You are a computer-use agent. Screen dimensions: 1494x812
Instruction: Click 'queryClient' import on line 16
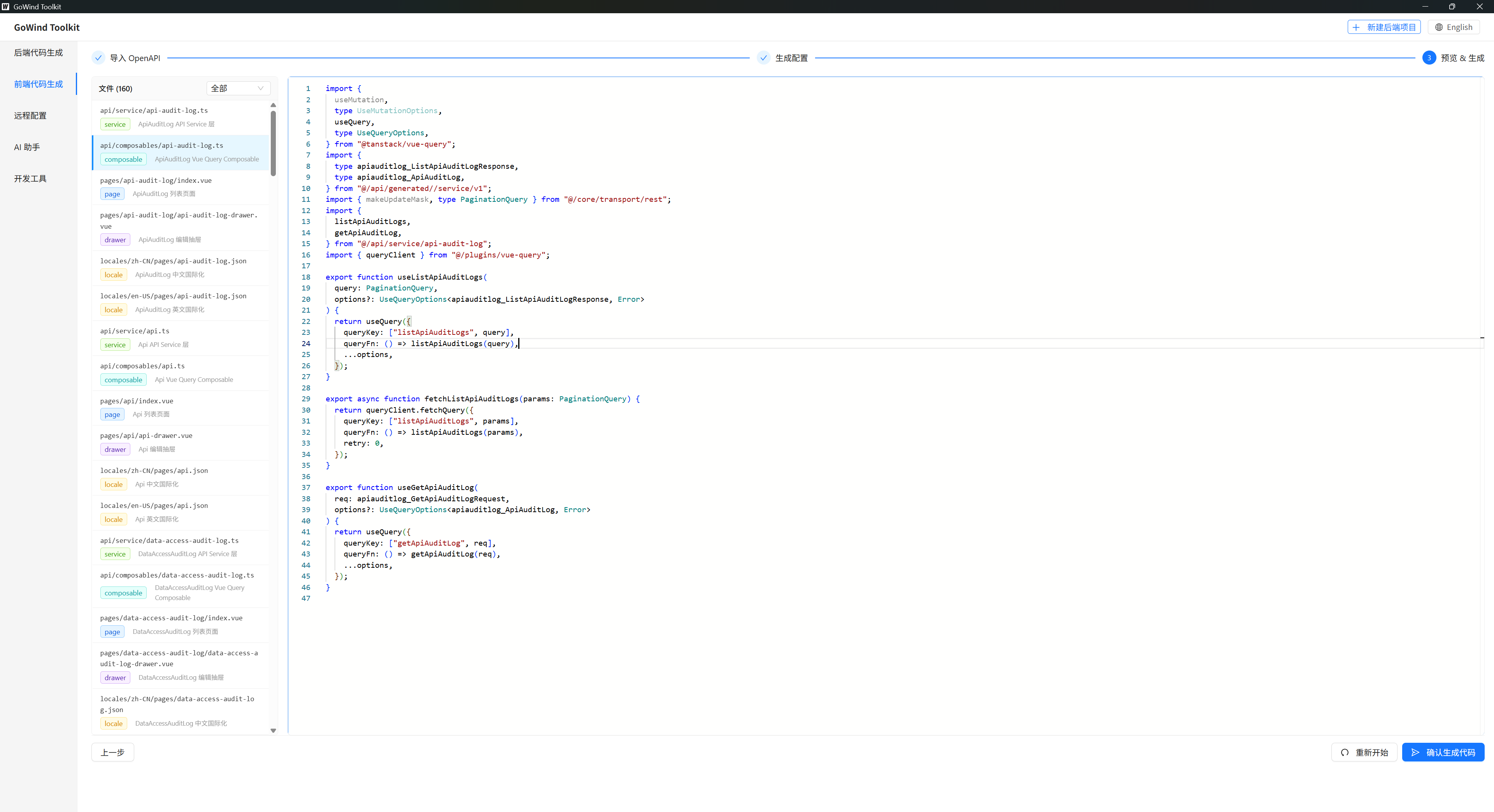point(390,255)
